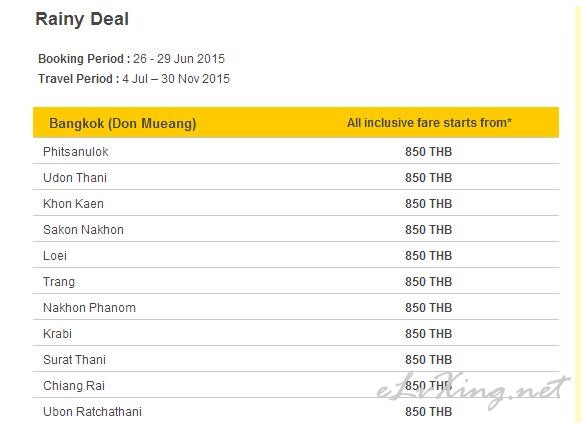Select the Phitsanulok destination row
581x423 pixels.
[x=296, y=151]
